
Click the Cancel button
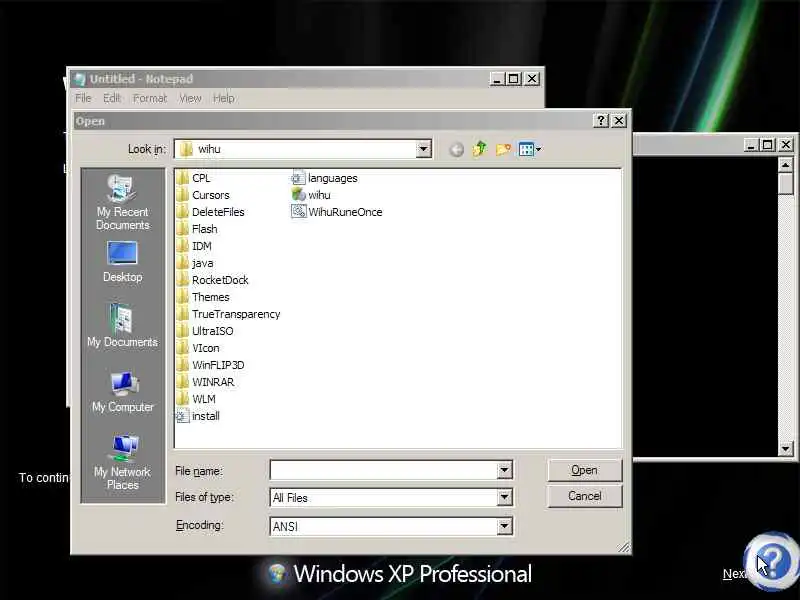pyautogui.click(x=585, y=496)
